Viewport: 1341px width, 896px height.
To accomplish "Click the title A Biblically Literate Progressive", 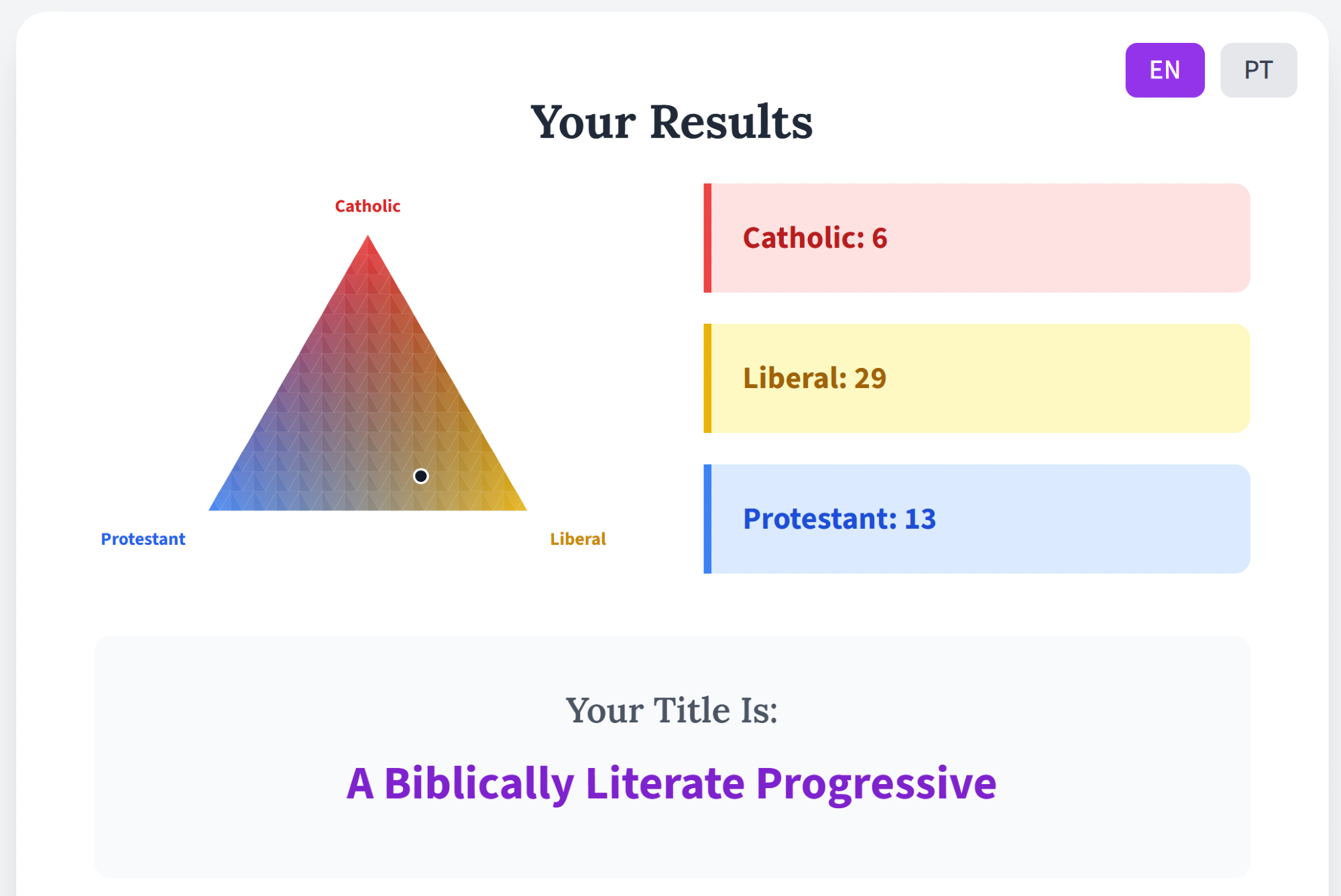I will pyautogui.click(x=671, y=783).
